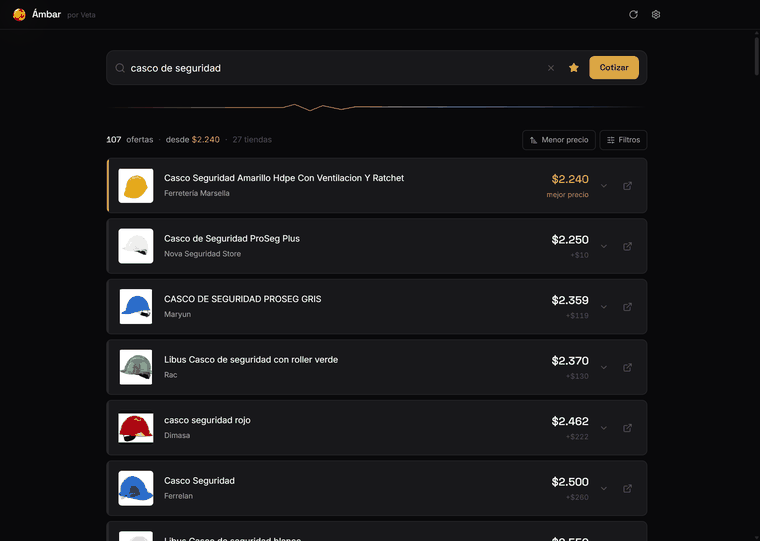This screenshot has height=541, width=760.
Task: Click the Maryun blue helmet thumbnail
Action: tap(136, 307)
